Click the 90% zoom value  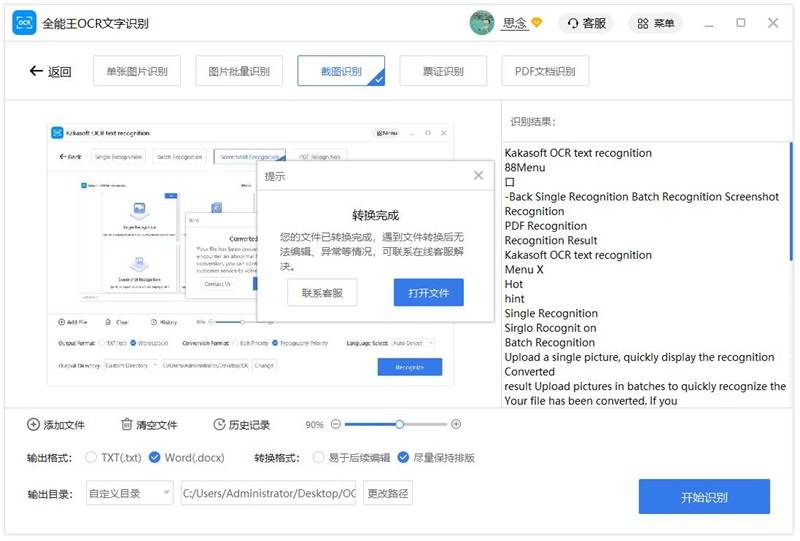(314, 425)
